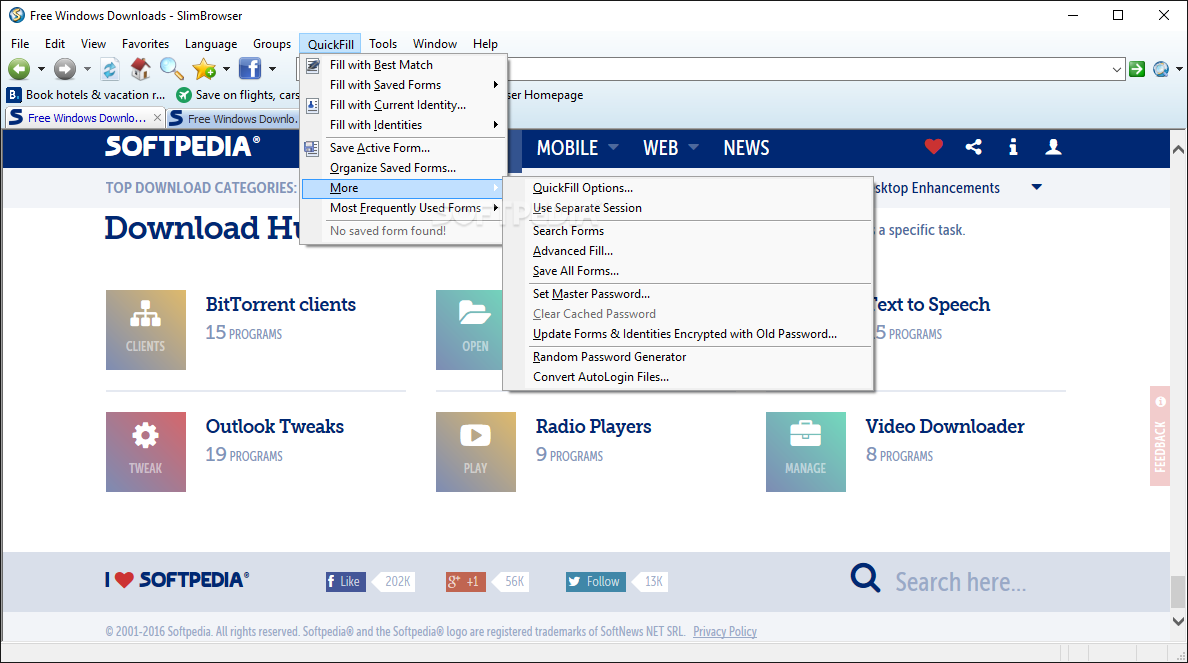Close the first Free Windows Downloads tab
Viewport: 1188px width, 663px height.
pos(157,118)
